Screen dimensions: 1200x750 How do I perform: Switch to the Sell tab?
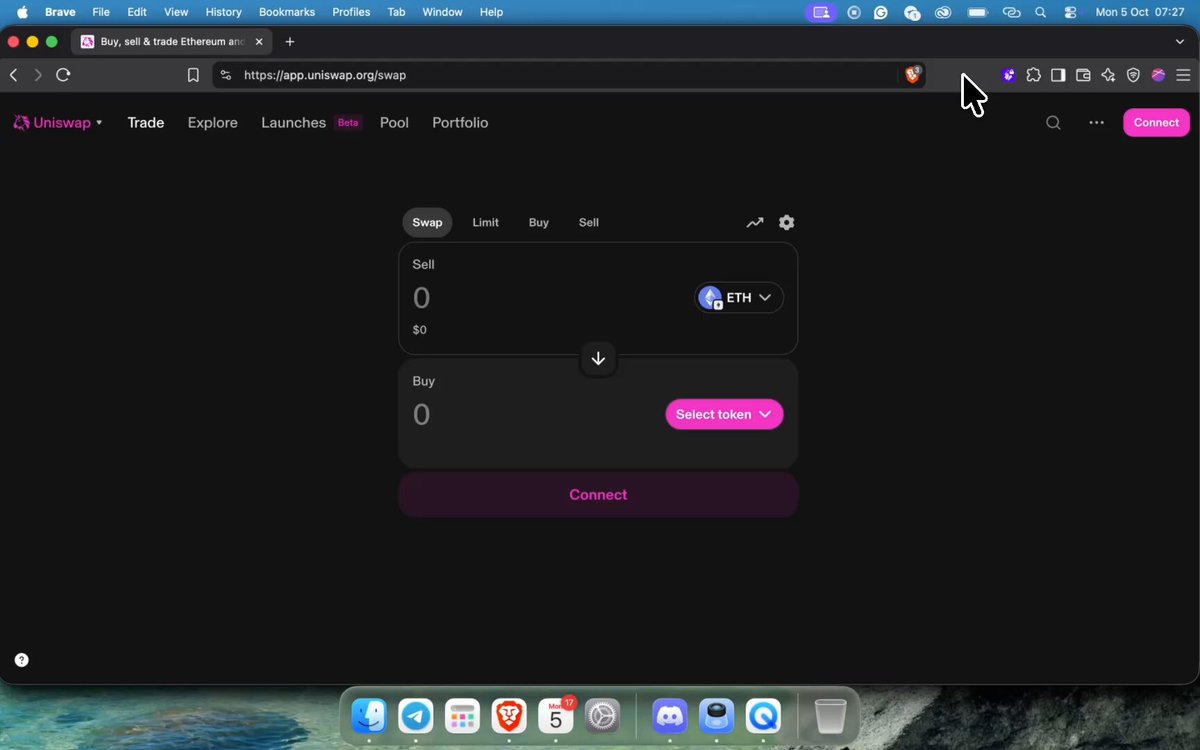point(589,223)
